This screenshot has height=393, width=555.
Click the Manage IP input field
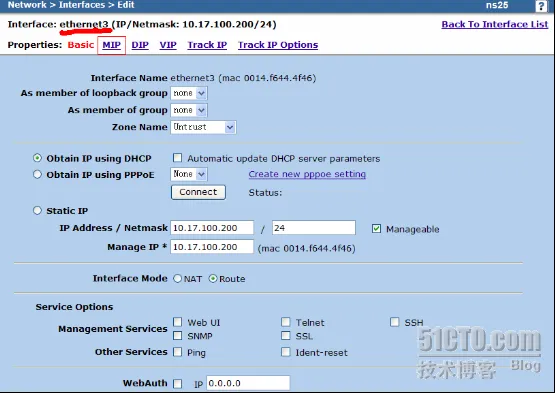[x=212, y=247]
